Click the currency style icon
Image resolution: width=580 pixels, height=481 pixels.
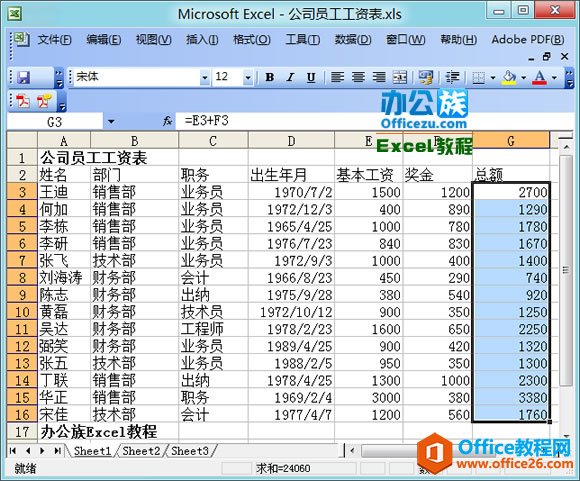coord(425,77)
